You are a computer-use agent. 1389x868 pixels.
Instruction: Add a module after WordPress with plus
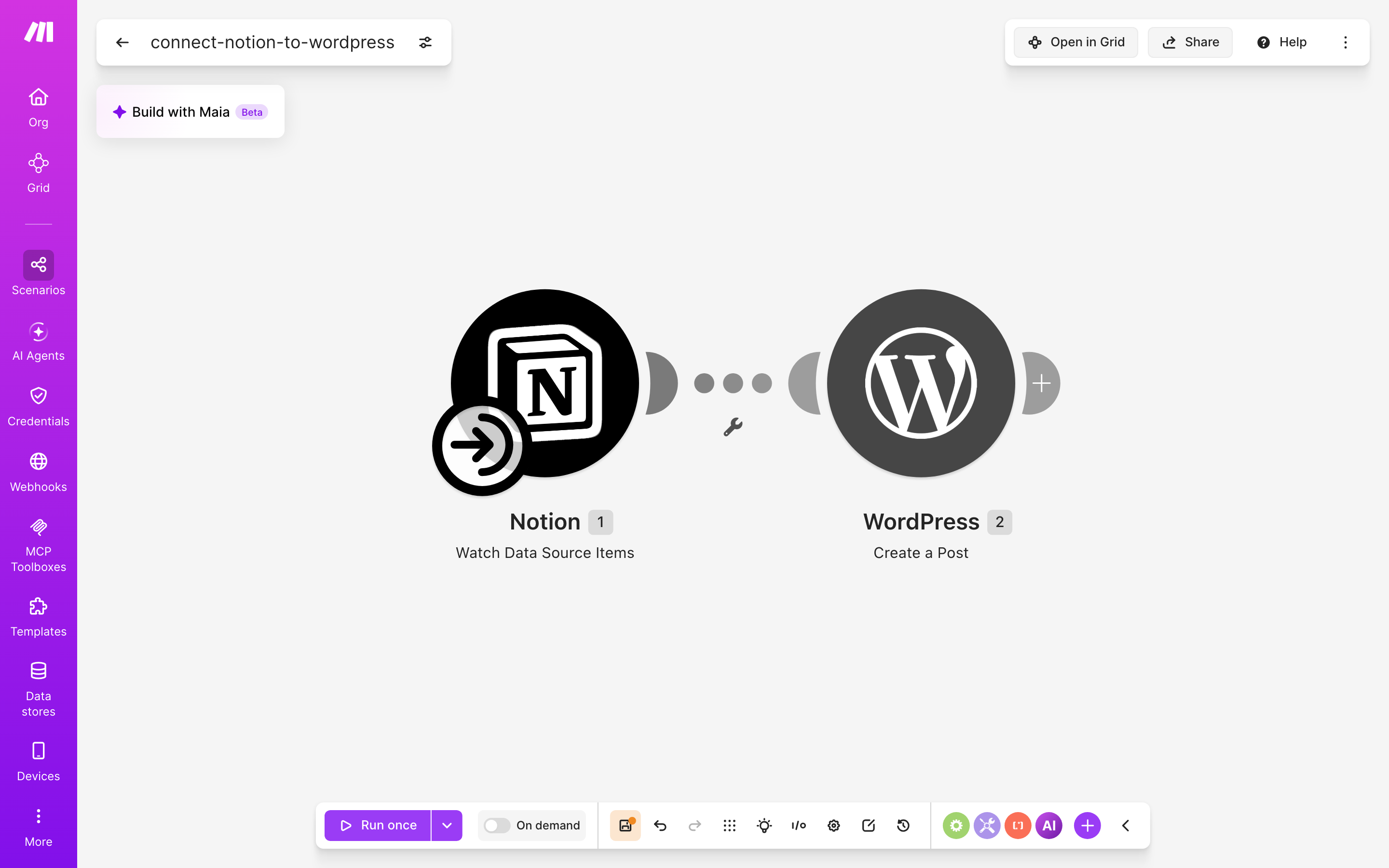[x=1041, y=383]
